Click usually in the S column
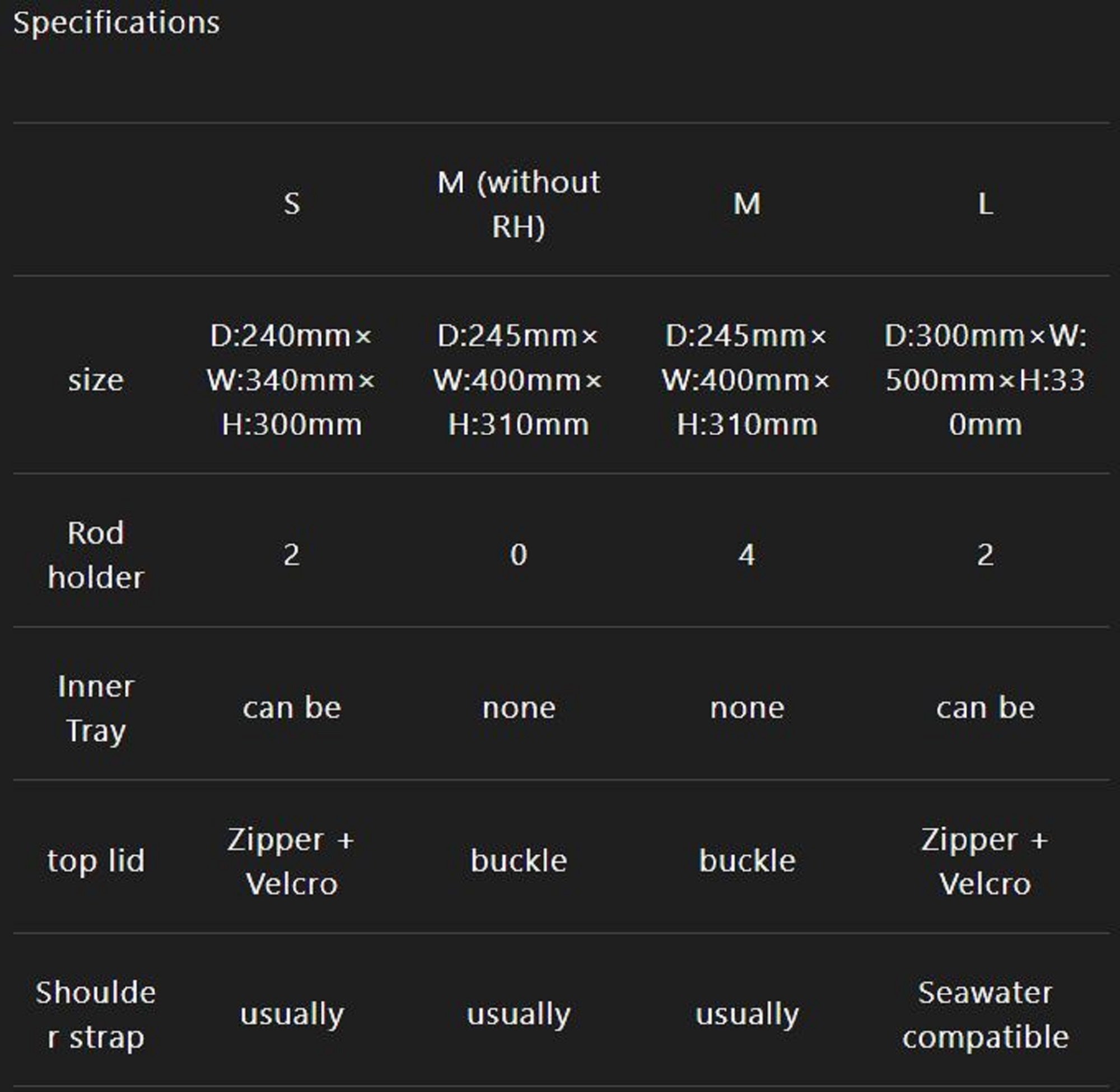The width and height of the screenshot is (1120, 1092). (x=291, y=1014)
